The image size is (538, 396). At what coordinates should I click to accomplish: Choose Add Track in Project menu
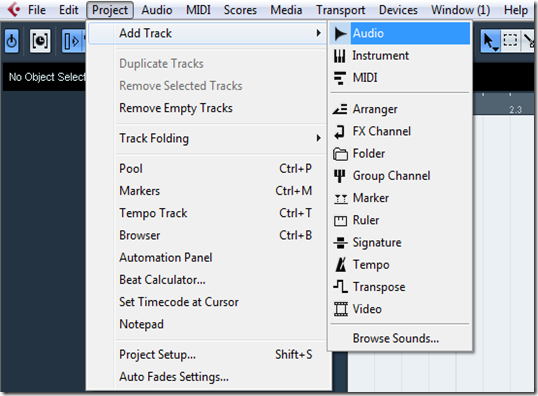[x=207, y=33]
